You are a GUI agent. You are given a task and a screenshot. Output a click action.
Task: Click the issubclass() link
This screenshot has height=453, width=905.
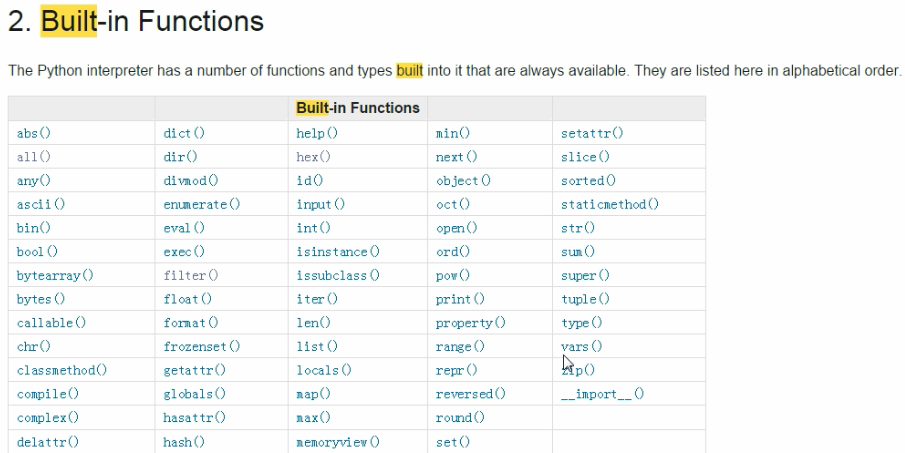click(x=338, y=275)
